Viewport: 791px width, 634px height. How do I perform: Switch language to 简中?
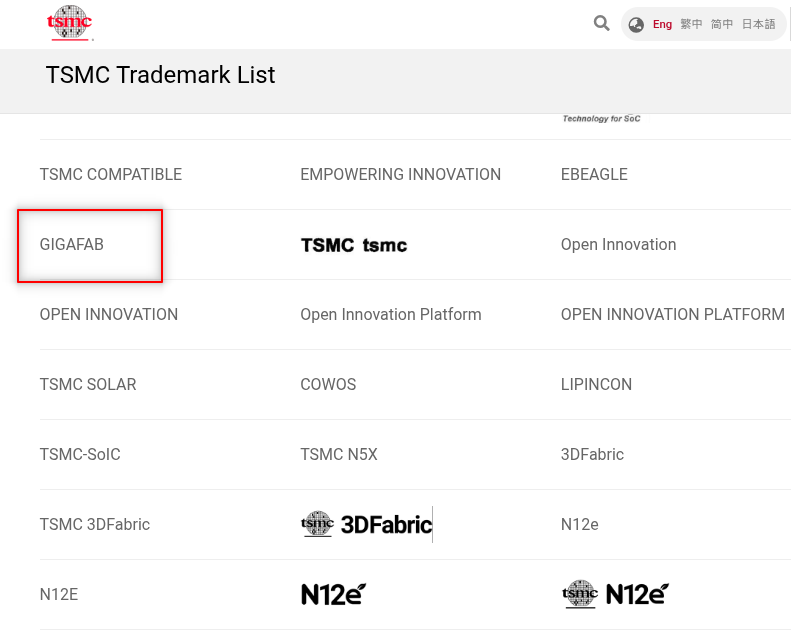(x=721, y=24)
